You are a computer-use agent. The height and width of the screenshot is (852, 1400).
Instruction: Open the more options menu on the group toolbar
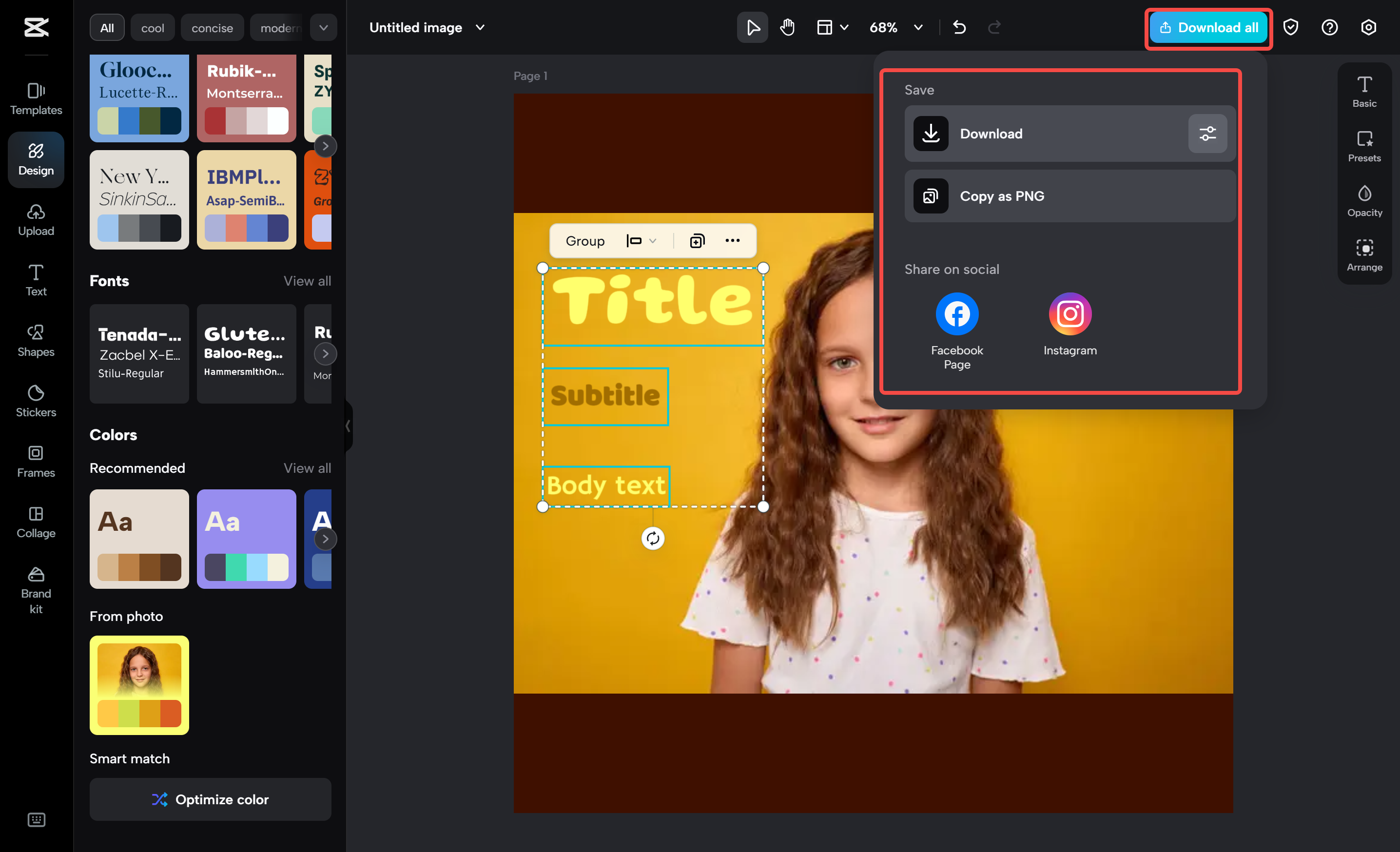pos(733,240)
